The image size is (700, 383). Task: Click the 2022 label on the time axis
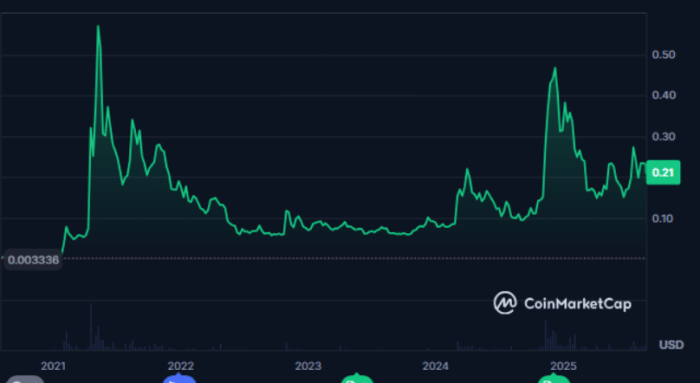(180, 366)
